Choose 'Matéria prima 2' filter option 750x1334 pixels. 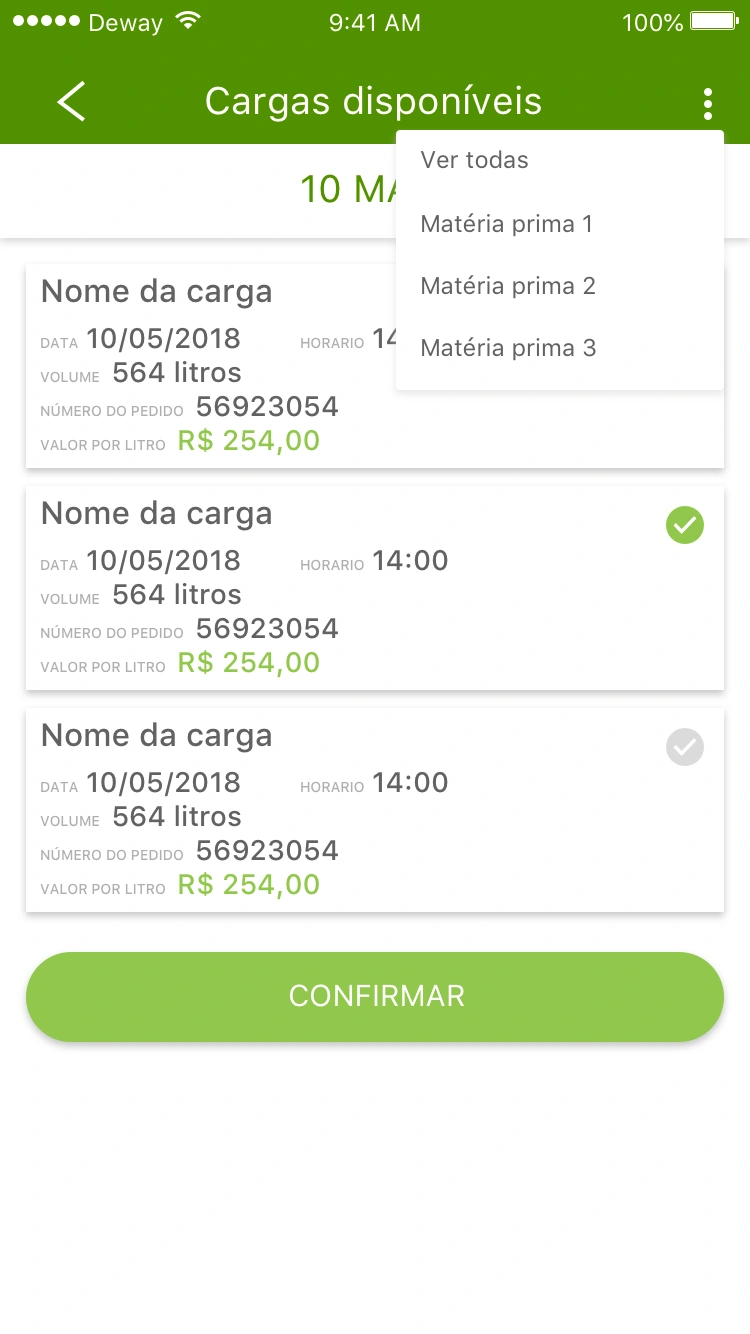[x=508, y=286]
